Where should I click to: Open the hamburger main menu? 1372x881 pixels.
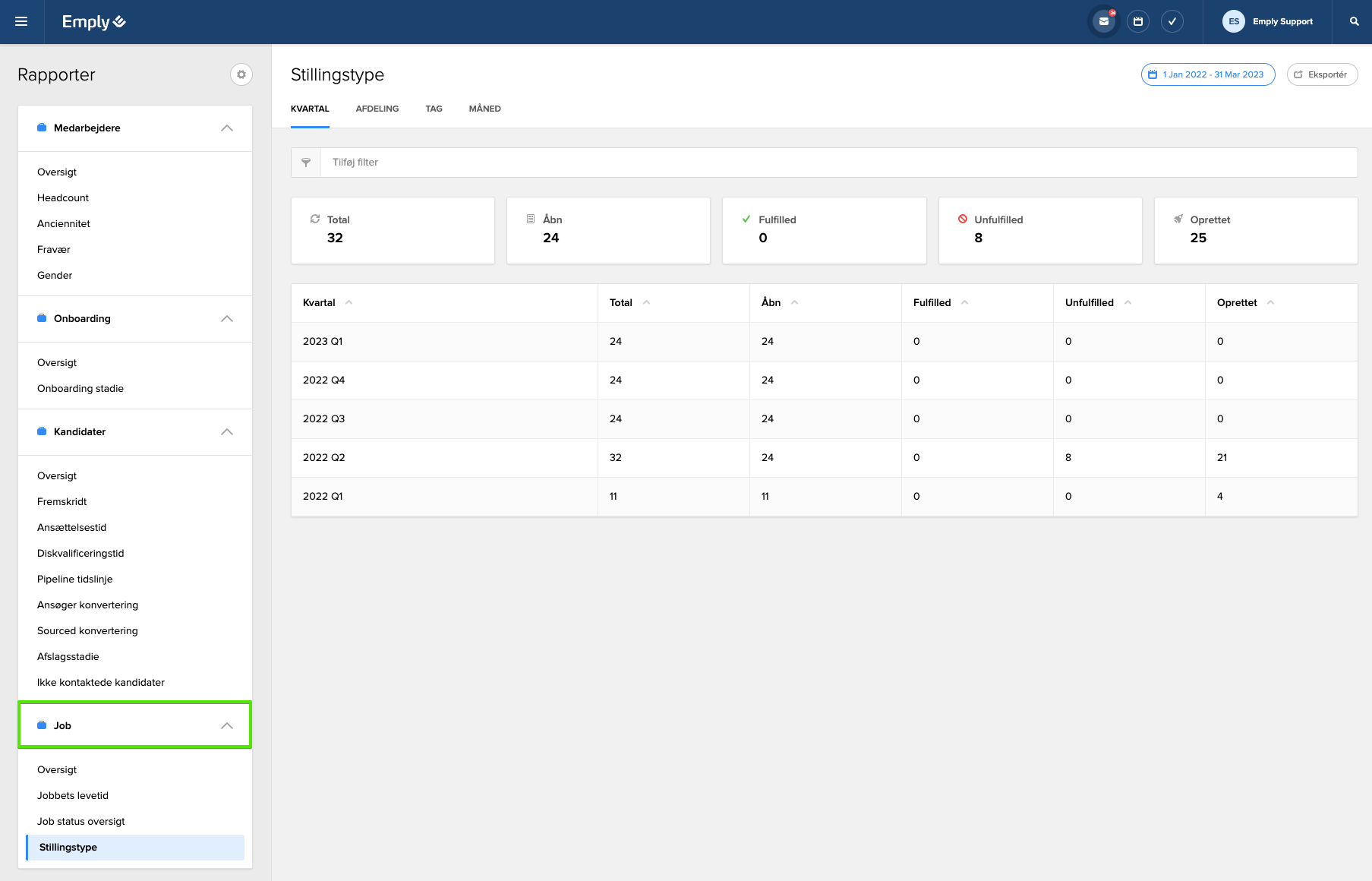21,21
